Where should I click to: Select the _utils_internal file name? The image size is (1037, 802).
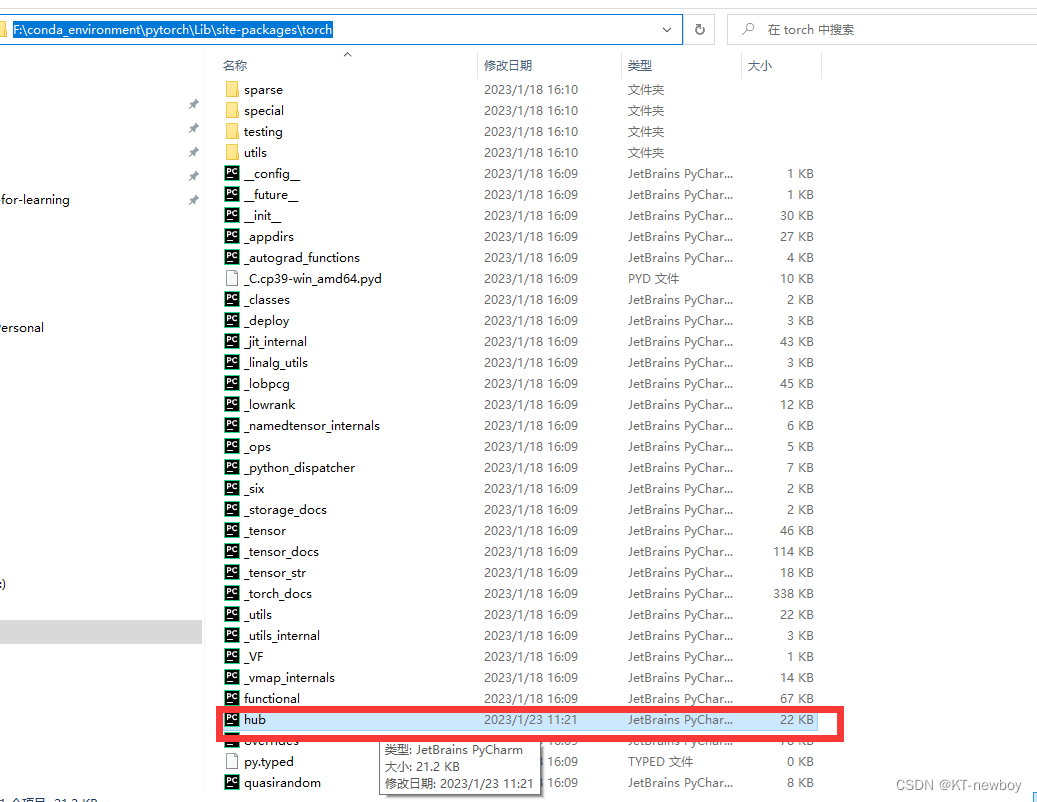coord(282,635)
